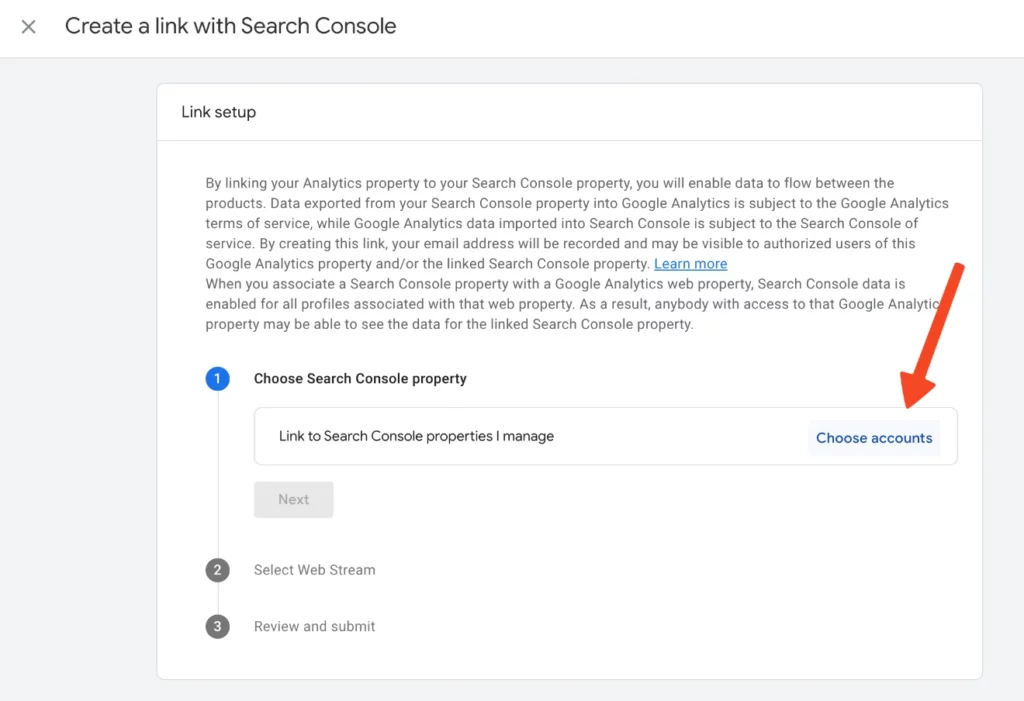The image size is (1024, 701).
Task: Open the Choose accounts selector
Action: tap(874, 438)
